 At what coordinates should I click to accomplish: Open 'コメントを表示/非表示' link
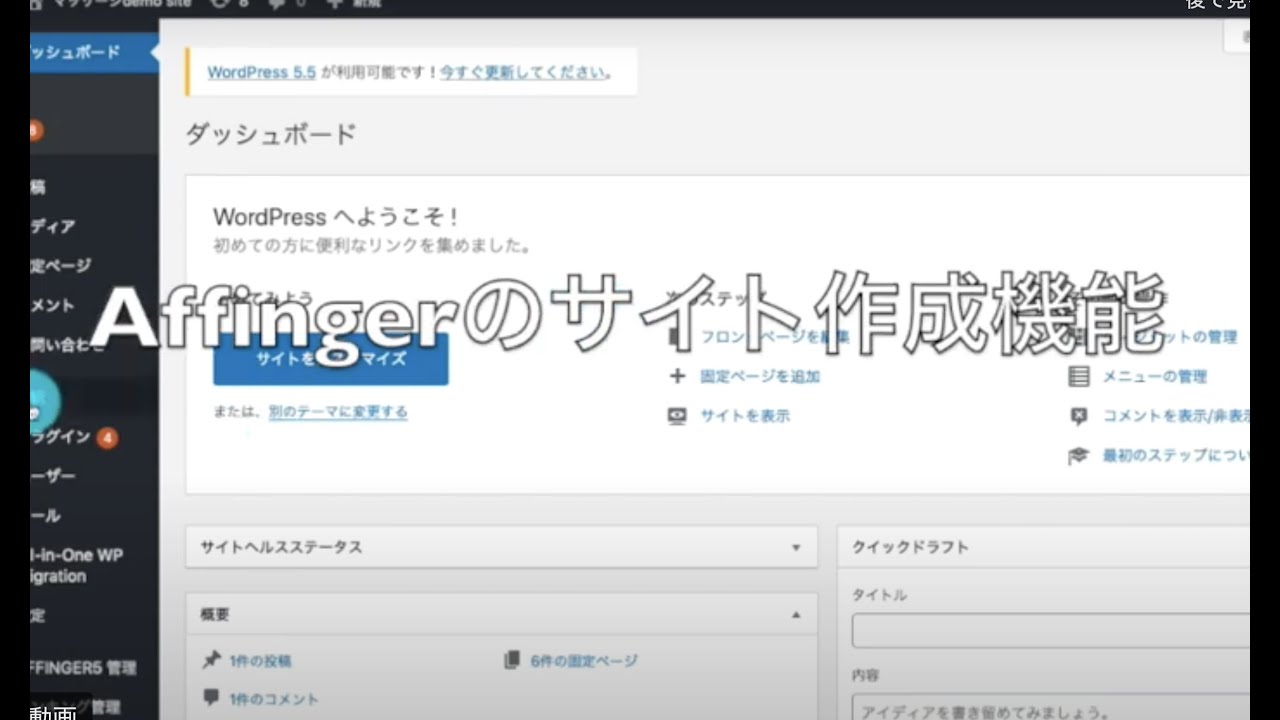pos(1176,415)
